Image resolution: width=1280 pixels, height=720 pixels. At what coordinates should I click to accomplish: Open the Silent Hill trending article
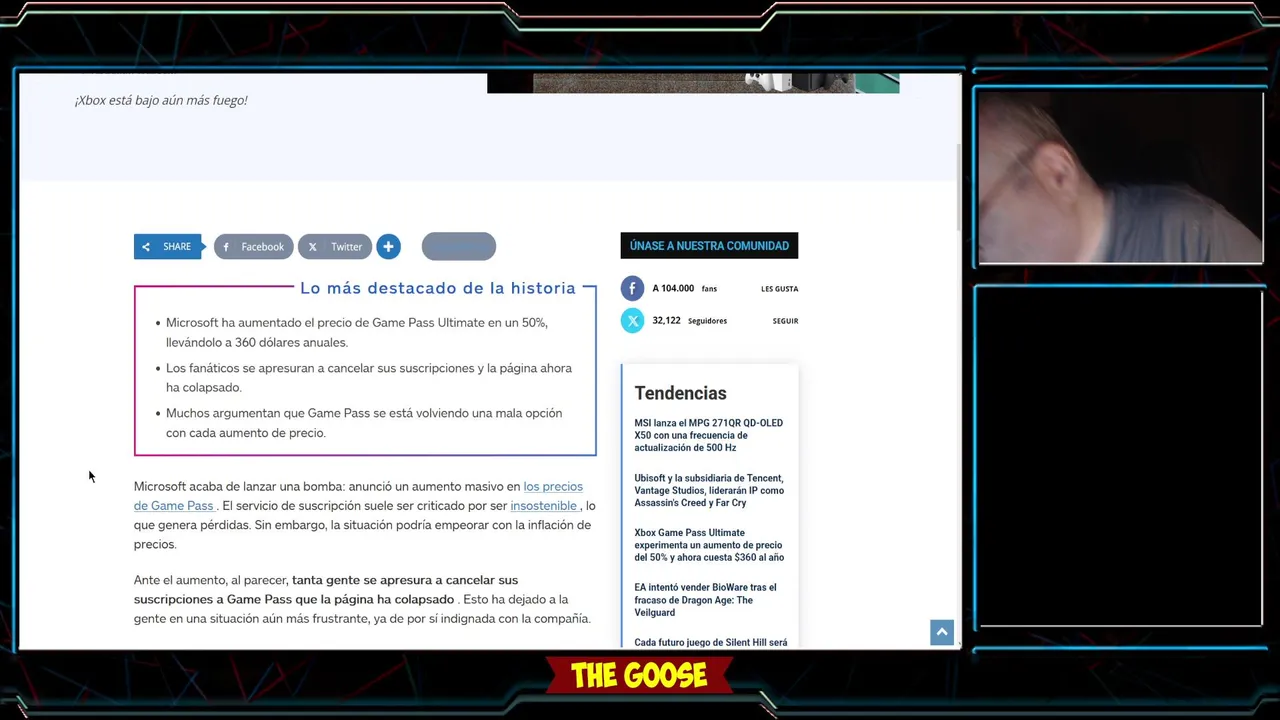(710, 642)
